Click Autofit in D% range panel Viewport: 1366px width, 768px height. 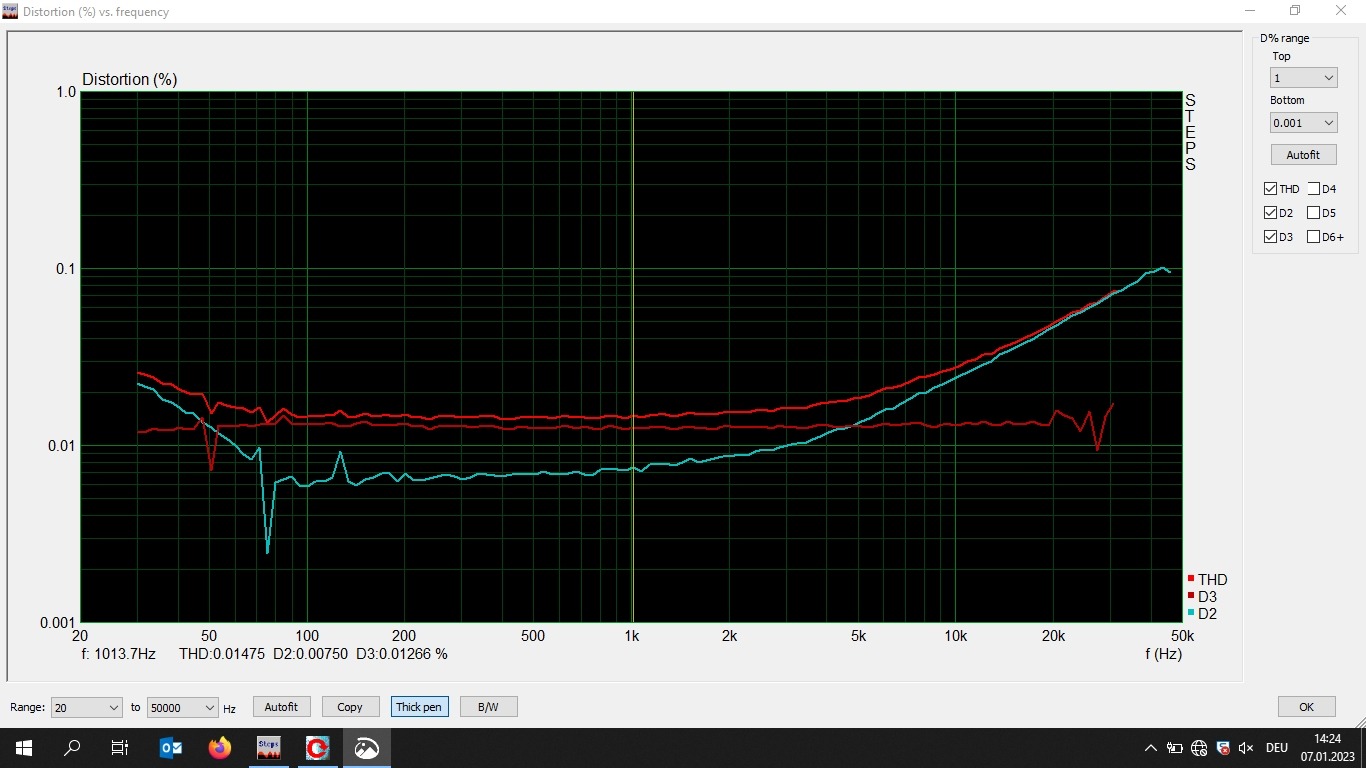point(1303,155)
